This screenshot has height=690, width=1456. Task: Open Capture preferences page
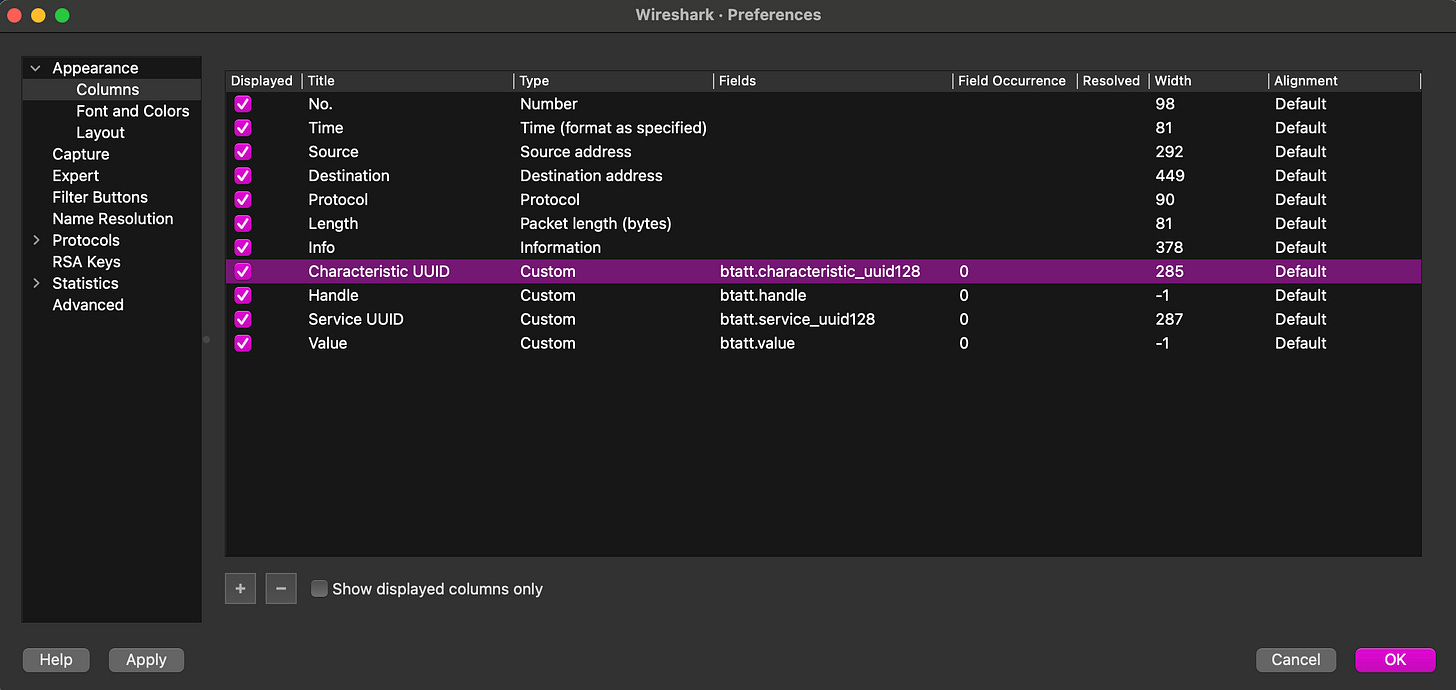(x=81, y=154)
